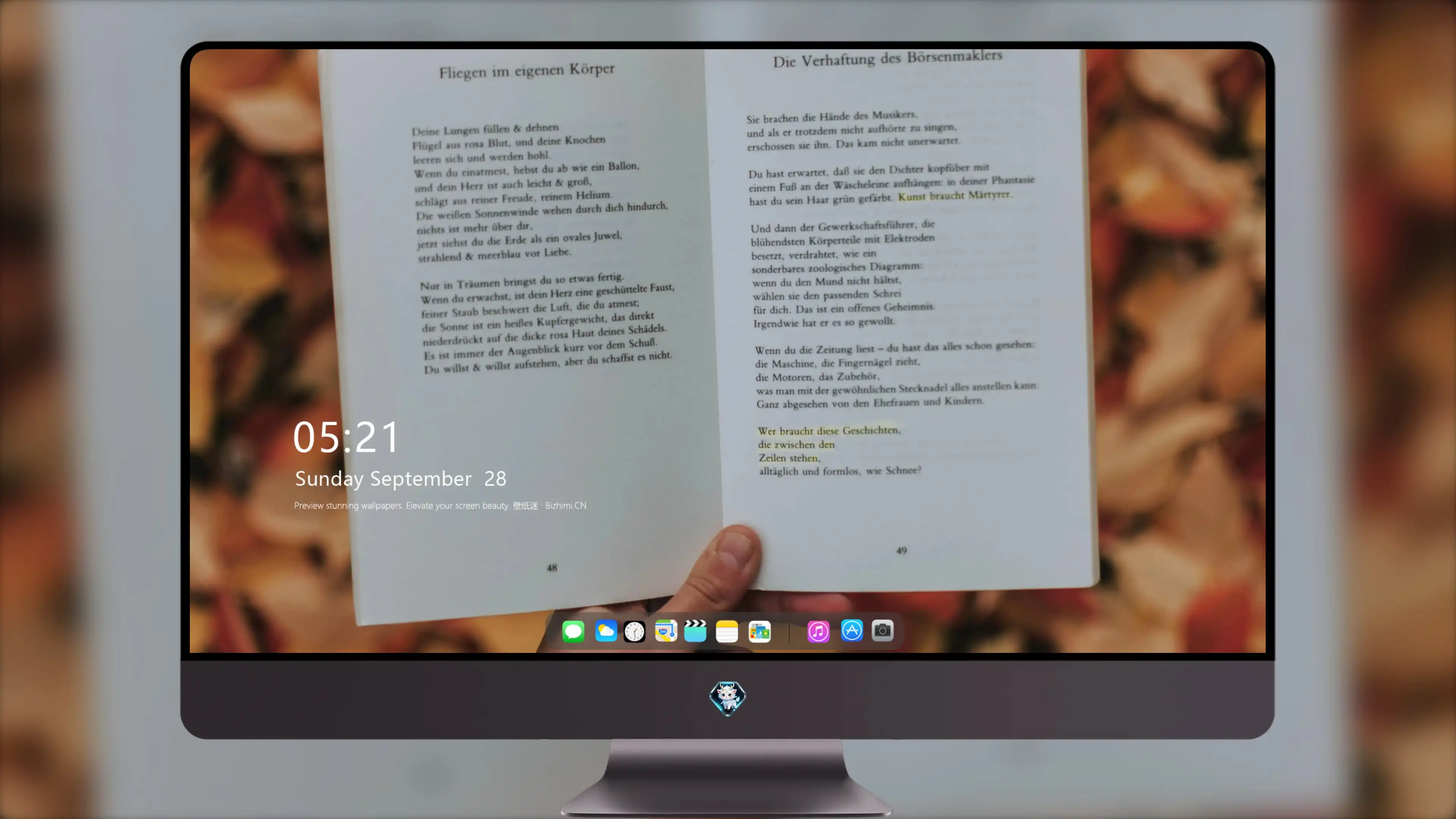This screenshot has height=819, width=1456.
Task: Click page number 49
Action: pyautogui.click(x=902, y=550)
